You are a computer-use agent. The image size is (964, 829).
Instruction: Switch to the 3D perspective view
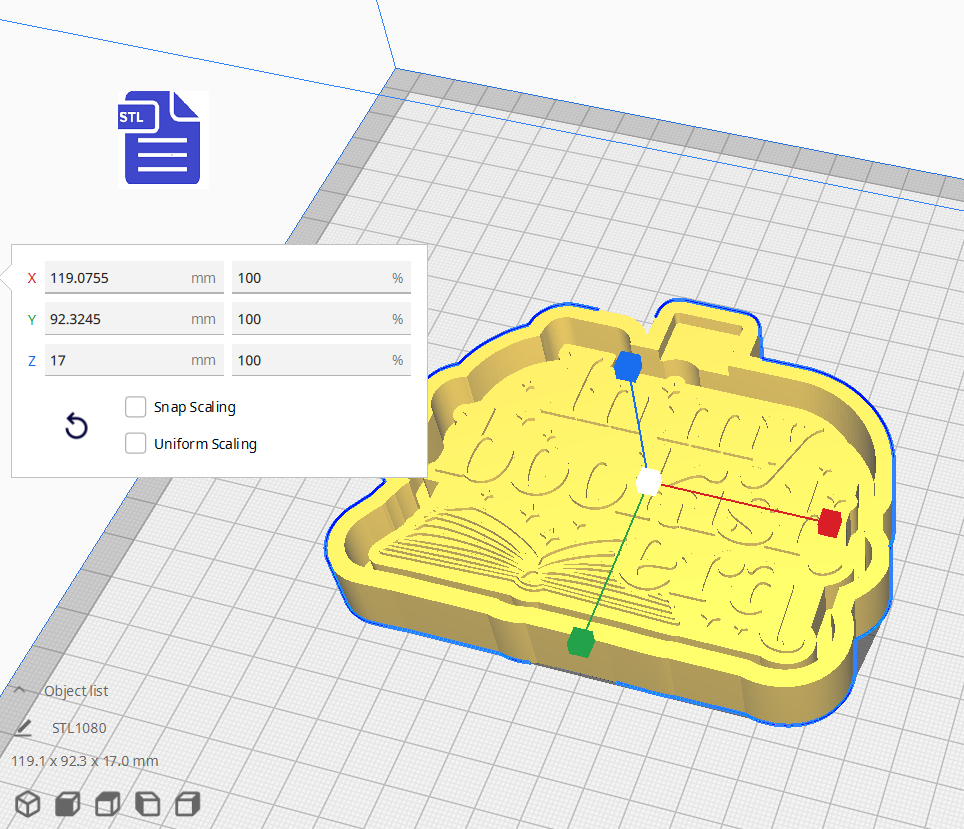(x=27, y=803)
